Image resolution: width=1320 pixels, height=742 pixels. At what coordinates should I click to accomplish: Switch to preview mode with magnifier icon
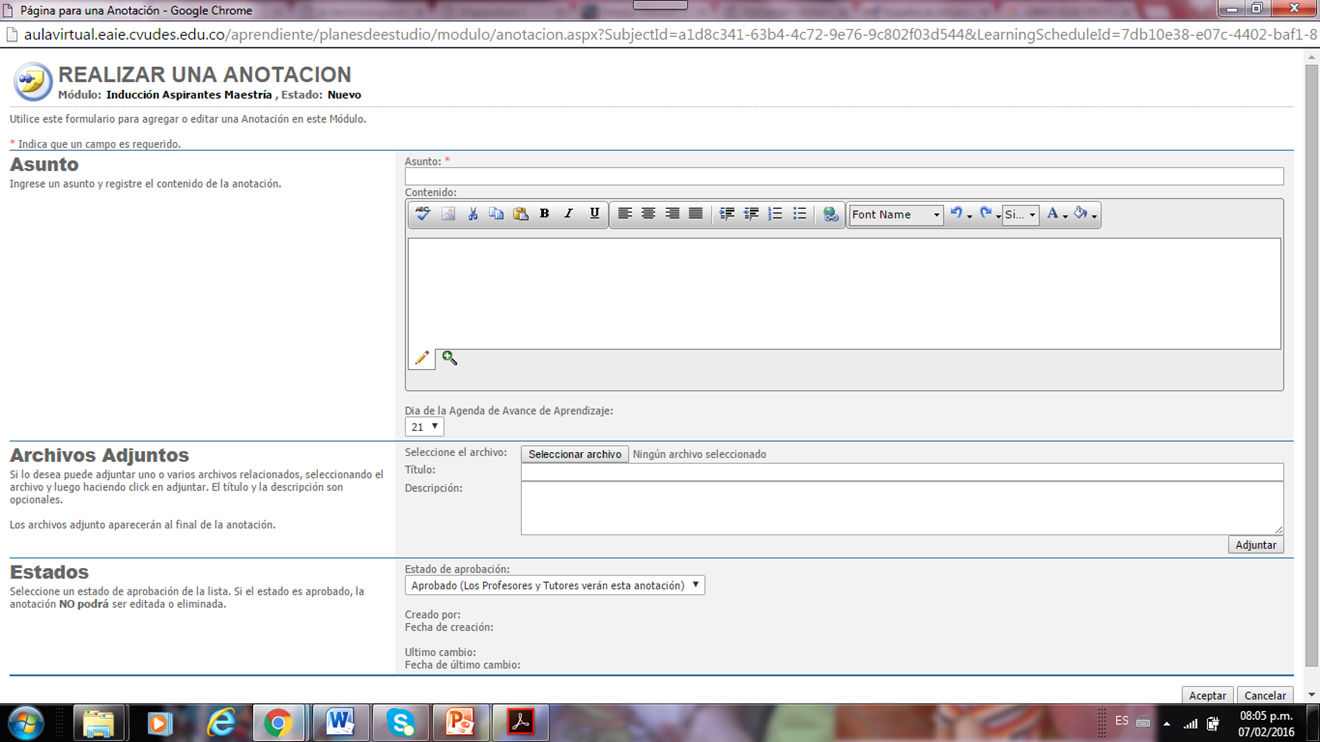click(x=450, y=358)
